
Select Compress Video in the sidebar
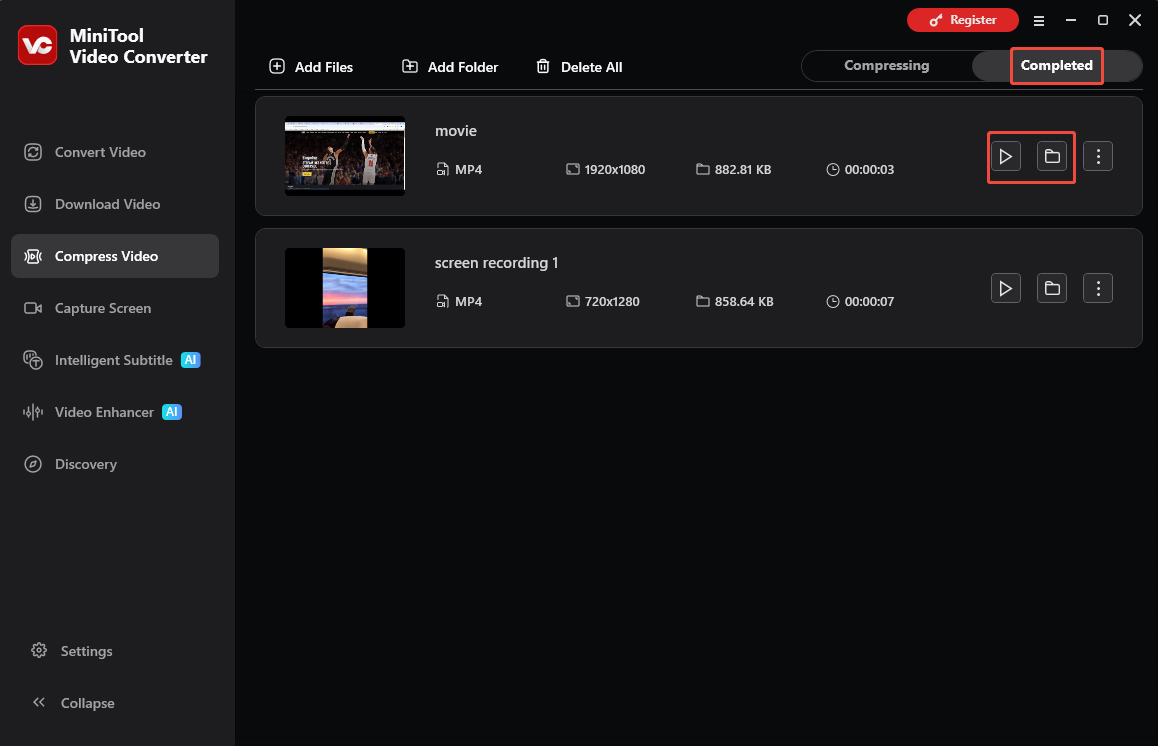point(114,256)
